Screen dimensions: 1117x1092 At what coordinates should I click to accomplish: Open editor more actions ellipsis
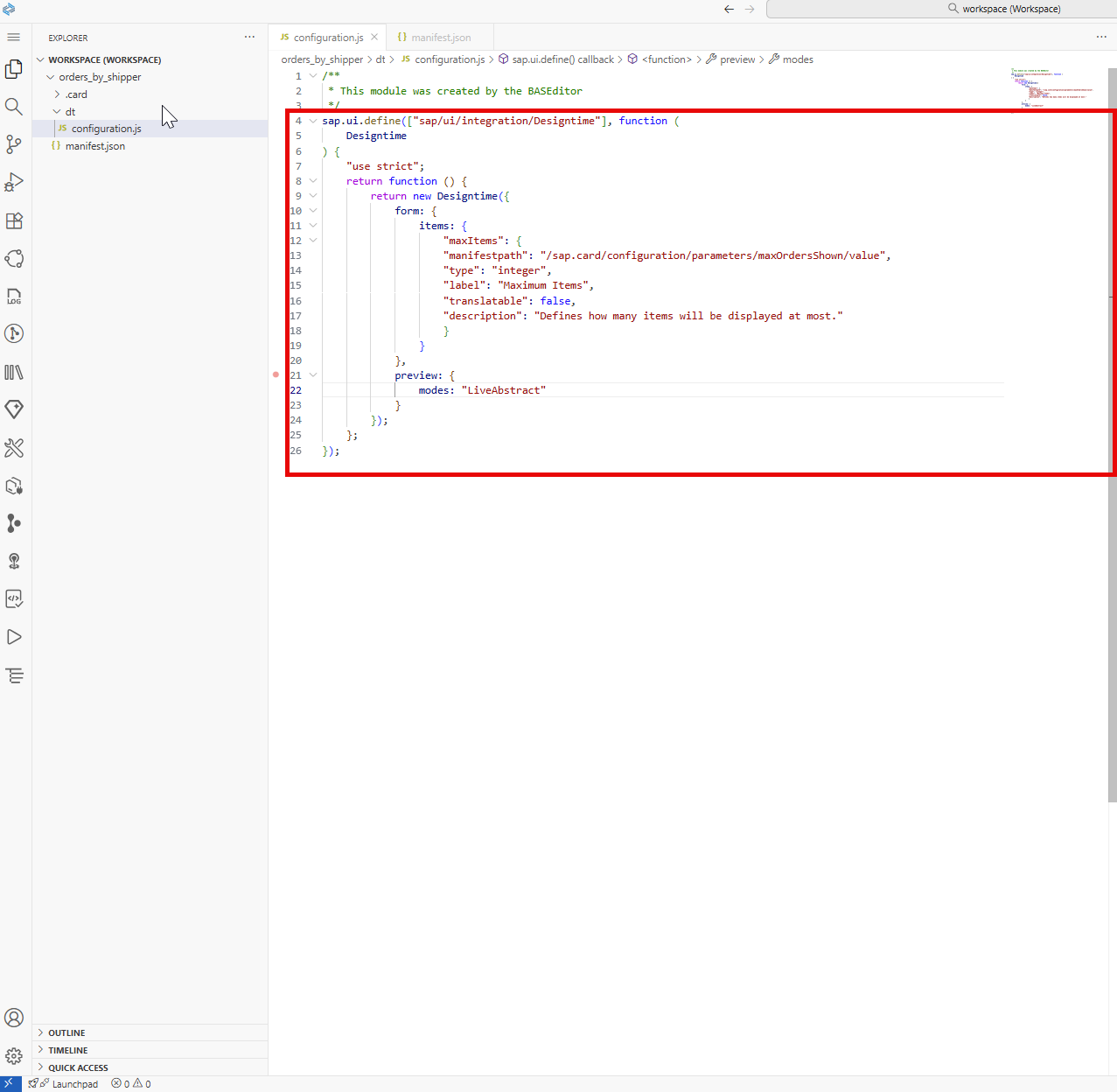pos(1101,38)
